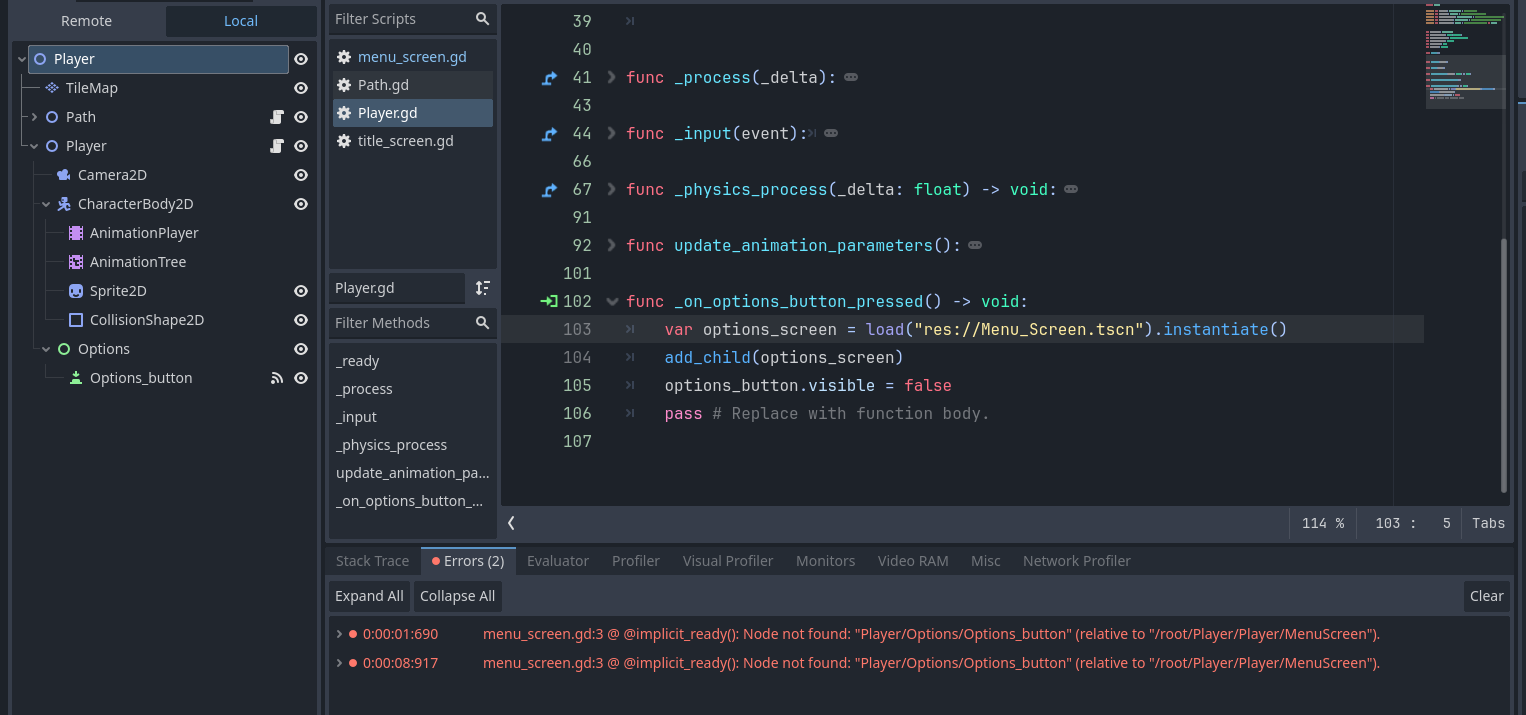
Task: Click signal icon on Options_button row
Action: pos(277,378)
